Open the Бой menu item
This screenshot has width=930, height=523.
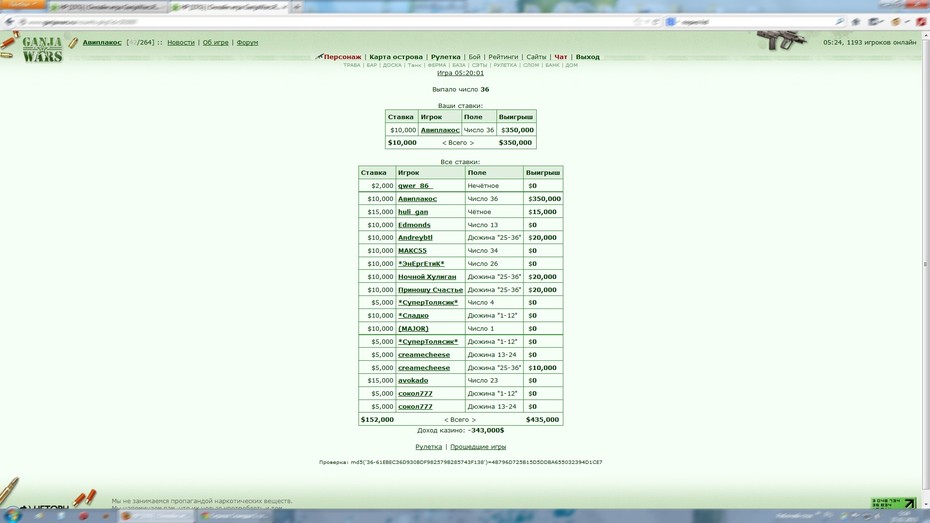click(474, 57)
